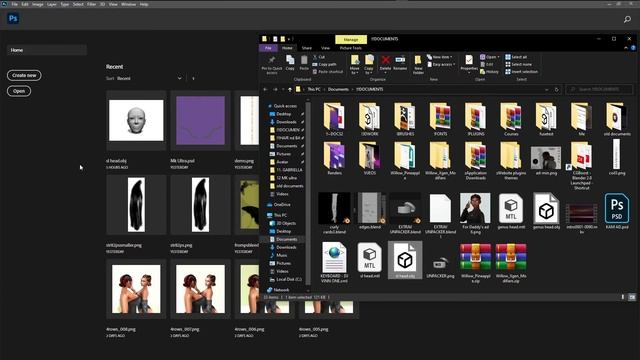Click Select none in ribbon
The image size is (640, 360).
[x=518, y=64]
